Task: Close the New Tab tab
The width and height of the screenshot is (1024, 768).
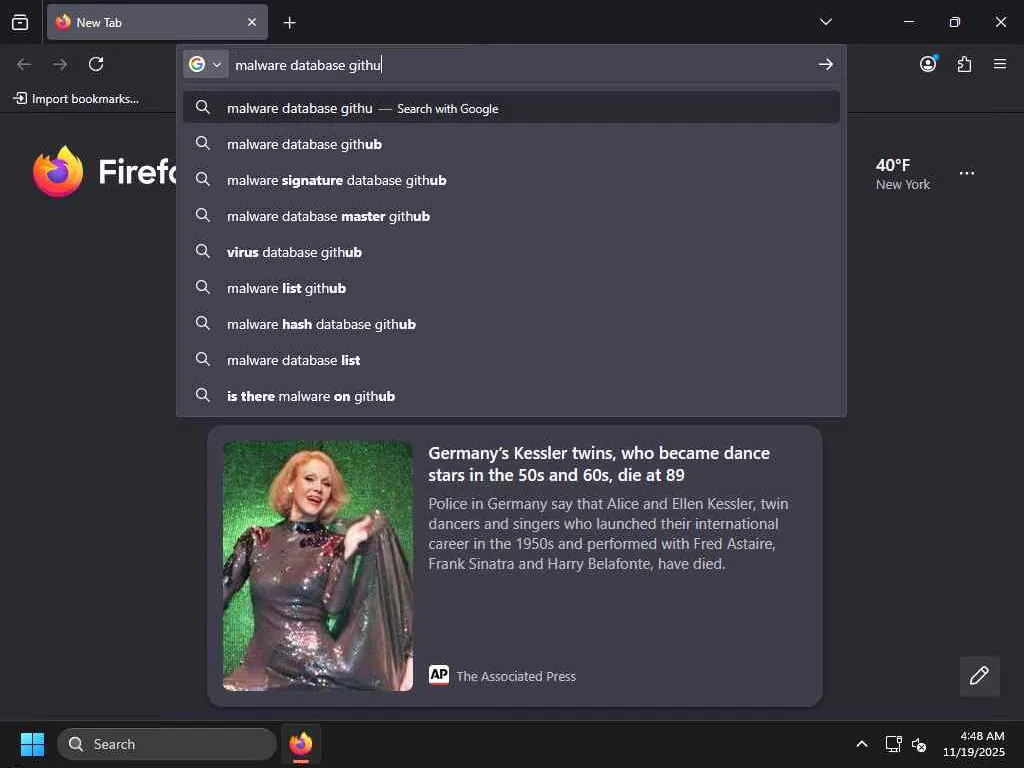Action: pos(252,22)
